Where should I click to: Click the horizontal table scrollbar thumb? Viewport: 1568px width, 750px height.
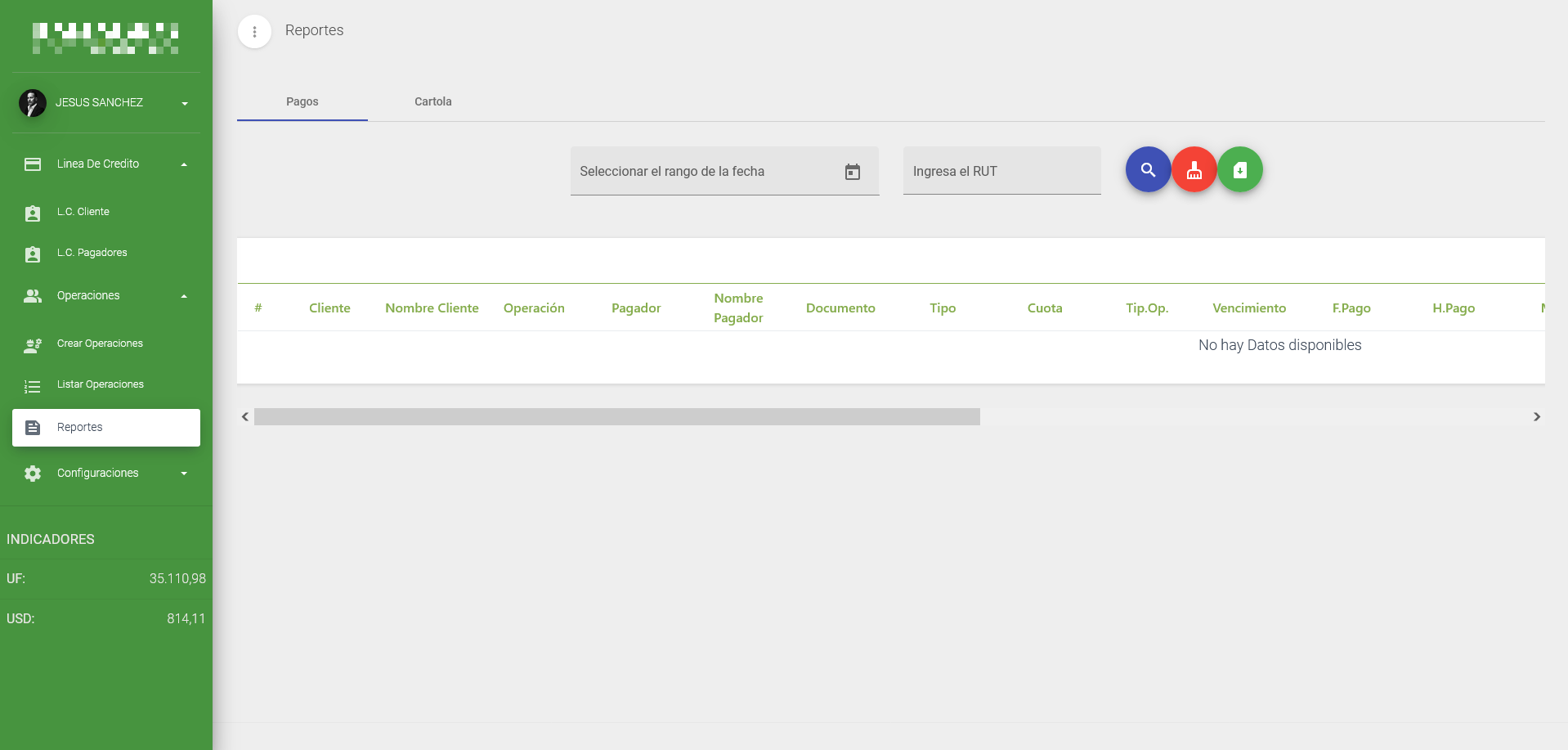pos(616,417)
